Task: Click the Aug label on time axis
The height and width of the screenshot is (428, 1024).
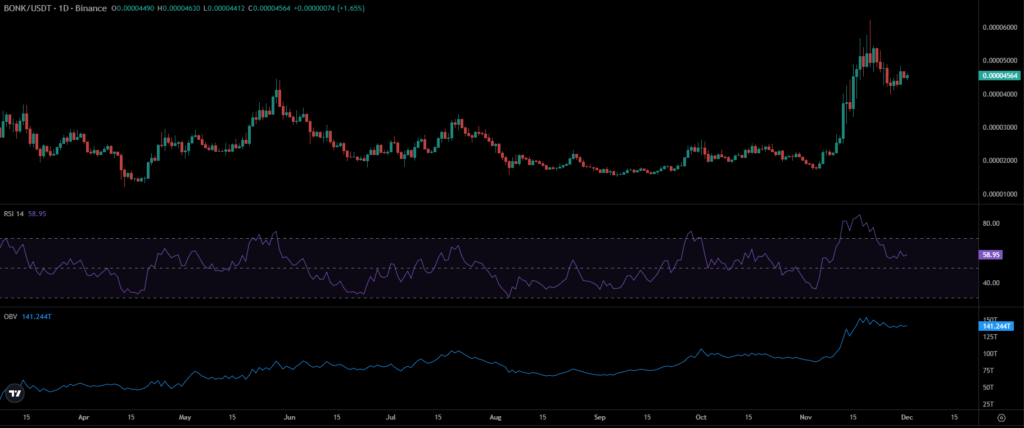Action: click(496, 416)
